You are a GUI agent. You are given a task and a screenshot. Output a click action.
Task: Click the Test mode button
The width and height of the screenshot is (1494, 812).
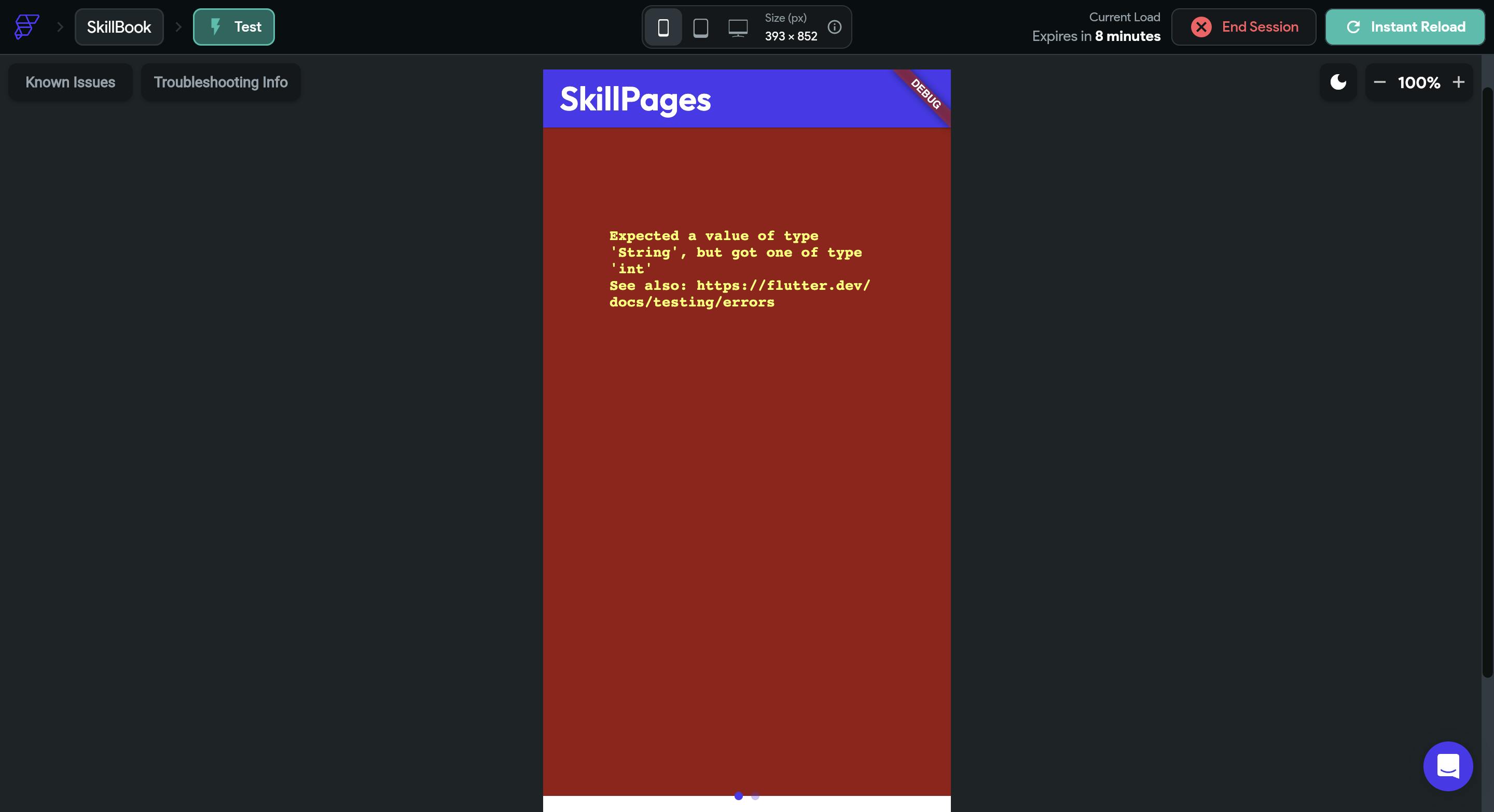pyautogui.click(x=234, y=27)
